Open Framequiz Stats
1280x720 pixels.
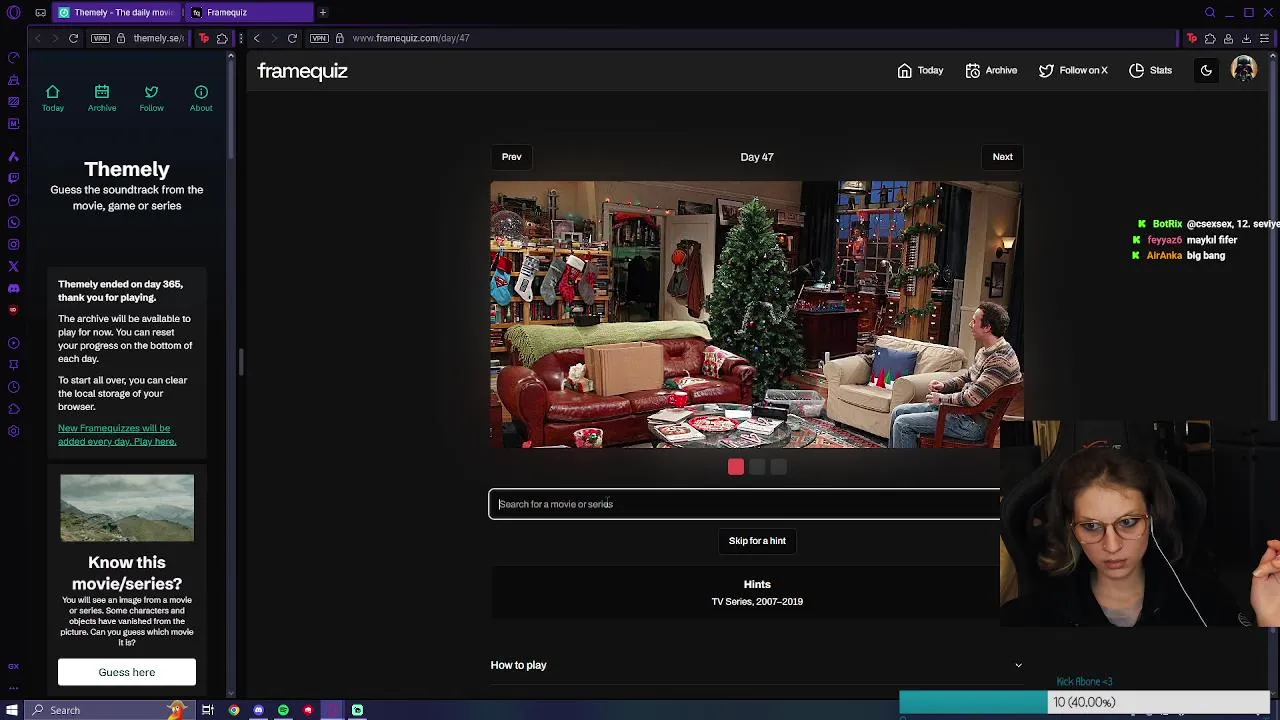(x=1150, y=70)
